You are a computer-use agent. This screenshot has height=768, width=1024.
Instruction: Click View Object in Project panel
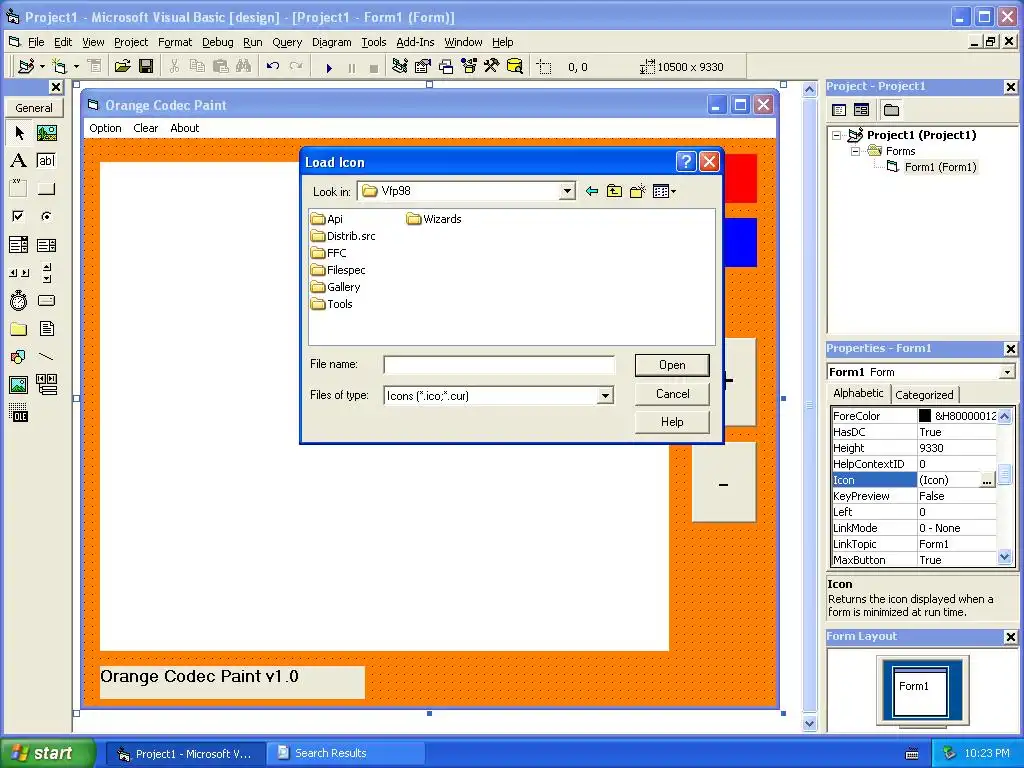(861, 110)
